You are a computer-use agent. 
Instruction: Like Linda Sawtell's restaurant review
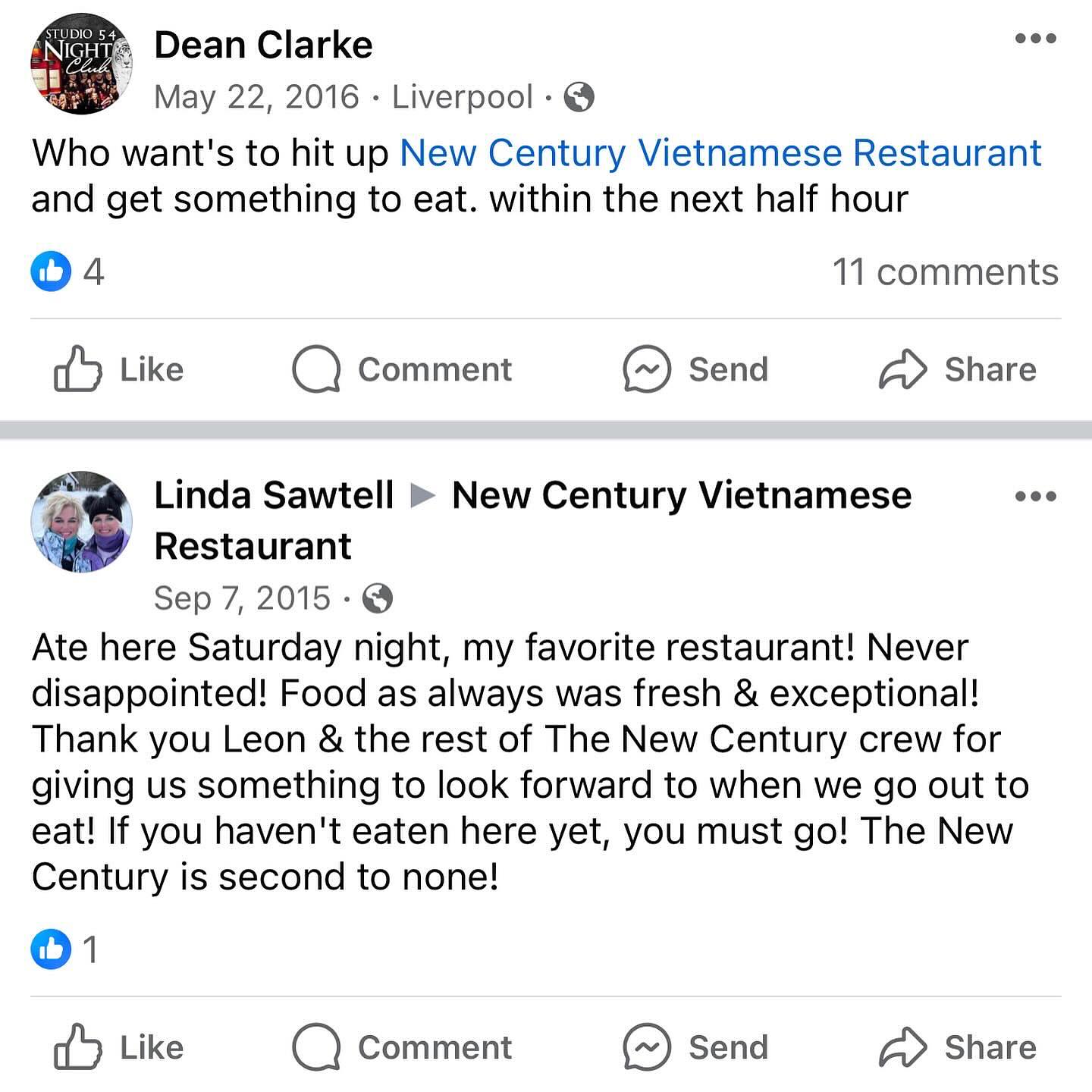(x=119, y=1047)
